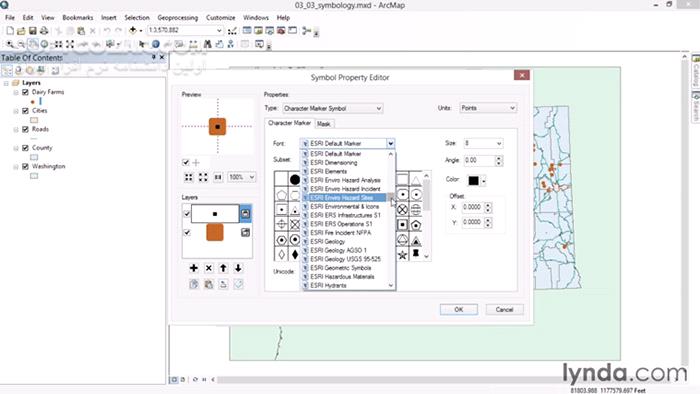Viewport: 700px width, 394px height.
Task: Click the Print icon in the toolbar
Action: click(x=44, y=31)
